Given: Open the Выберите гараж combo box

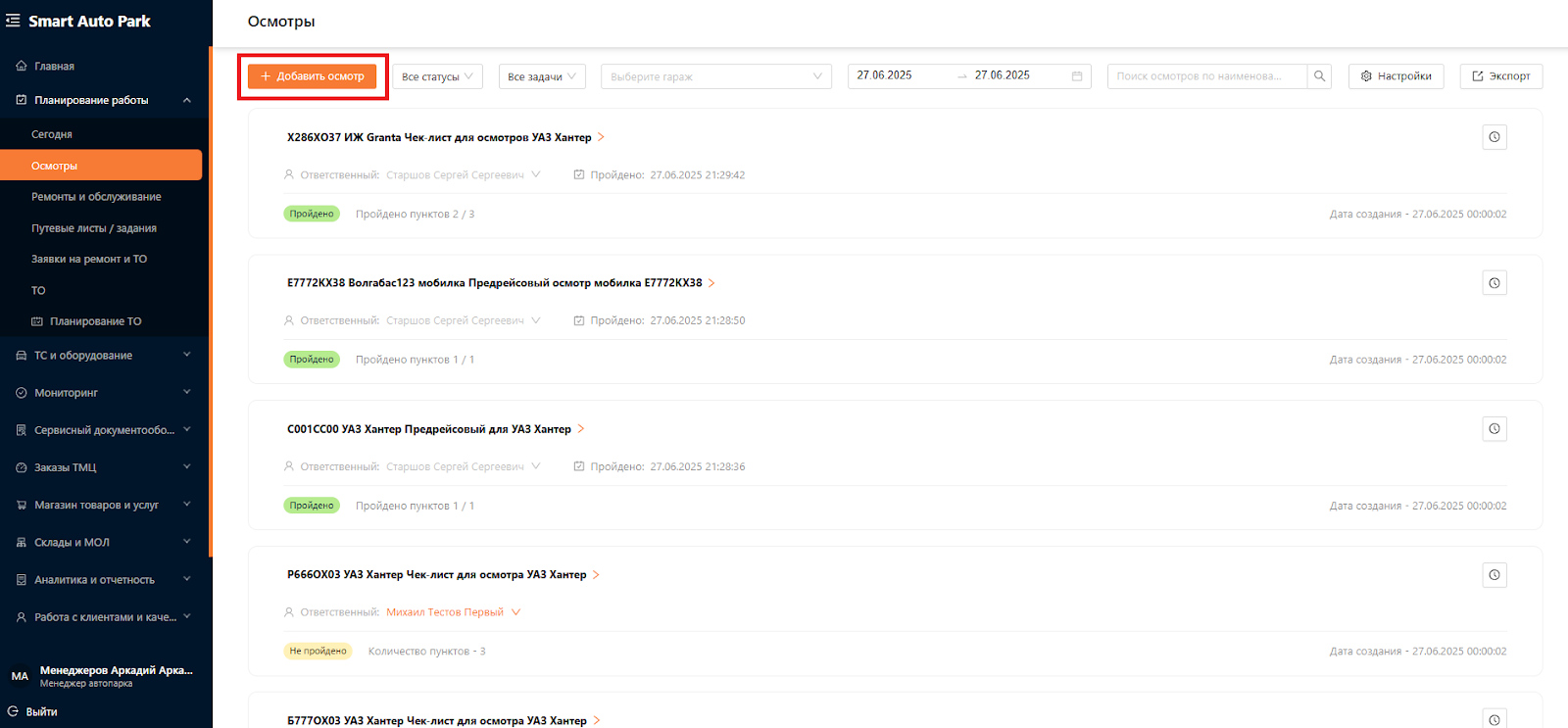Looking at the screenshot, I should click(x=716, y=76).
